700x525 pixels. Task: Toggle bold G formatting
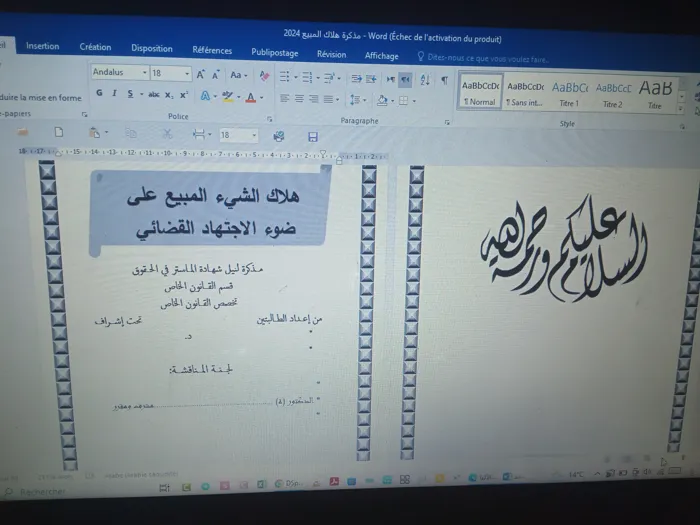click(99, 93)
